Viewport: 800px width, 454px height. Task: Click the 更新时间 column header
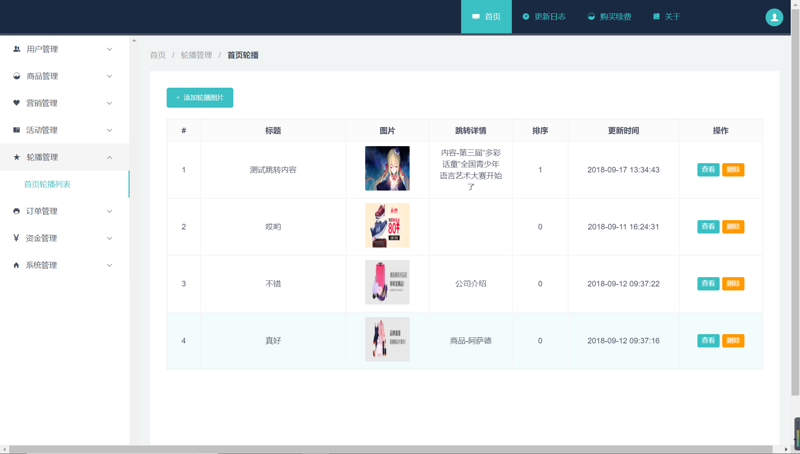point(623,131)
